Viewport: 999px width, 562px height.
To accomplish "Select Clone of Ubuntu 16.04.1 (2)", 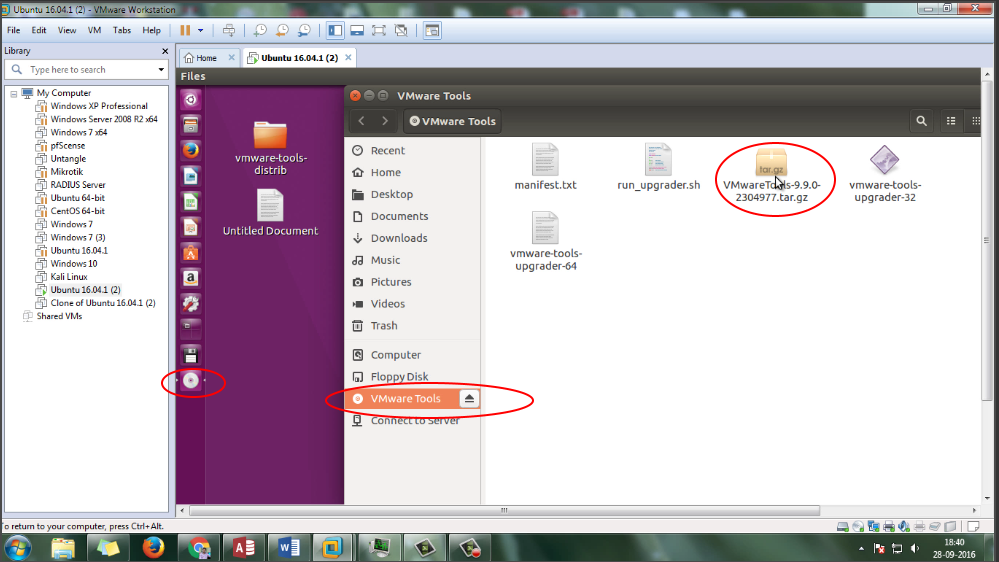I will [103, 303].
